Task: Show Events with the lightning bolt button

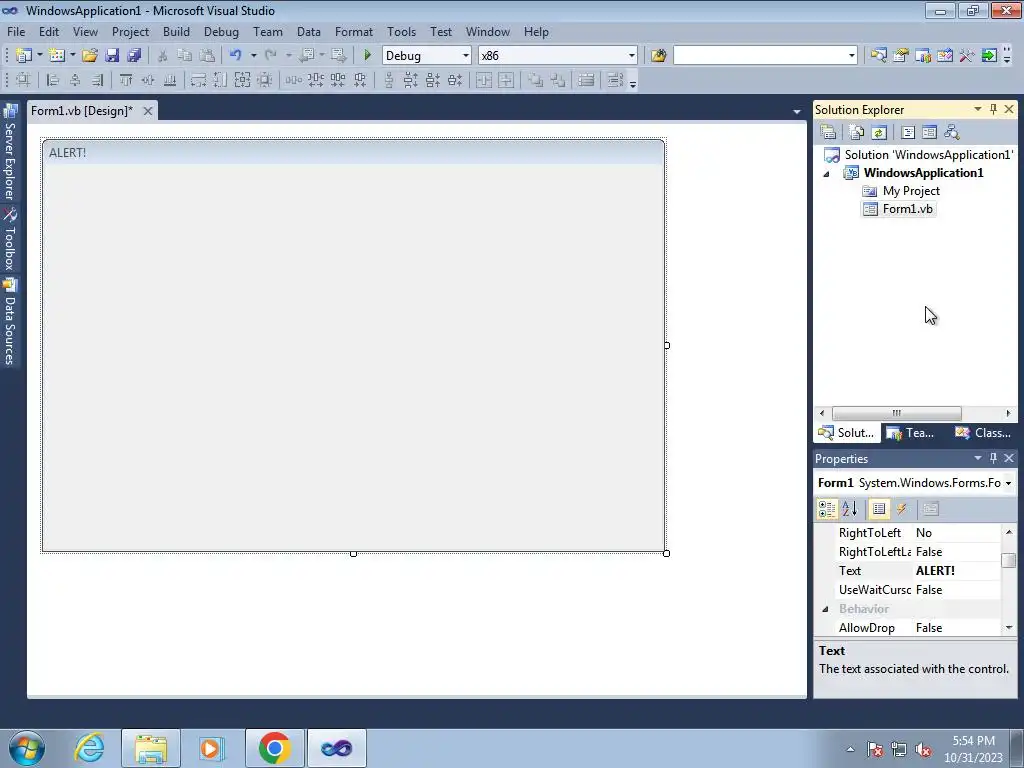Action: click(901, 509)
